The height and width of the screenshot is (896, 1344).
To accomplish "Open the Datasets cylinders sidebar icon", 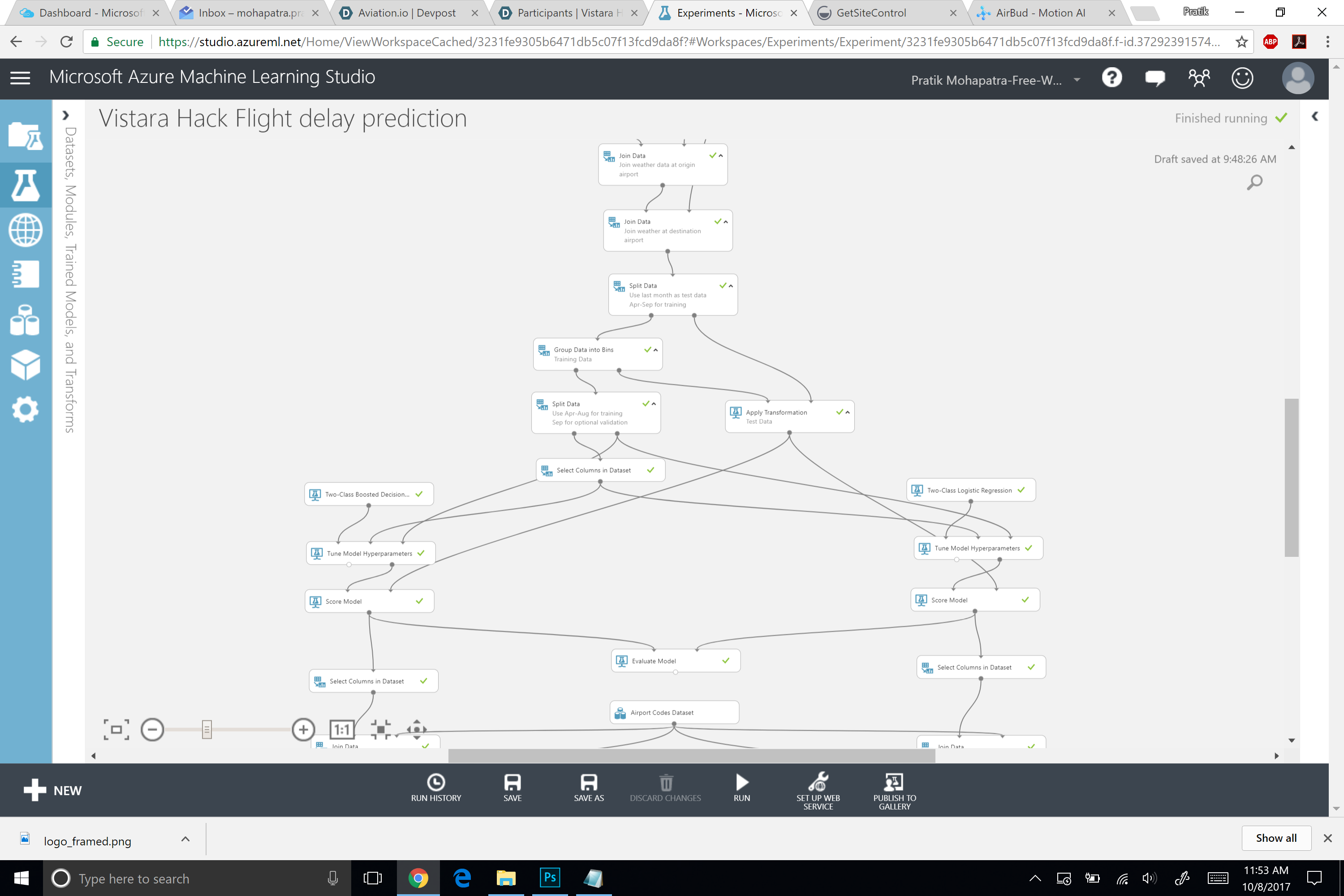I will (x=25, y=320).
